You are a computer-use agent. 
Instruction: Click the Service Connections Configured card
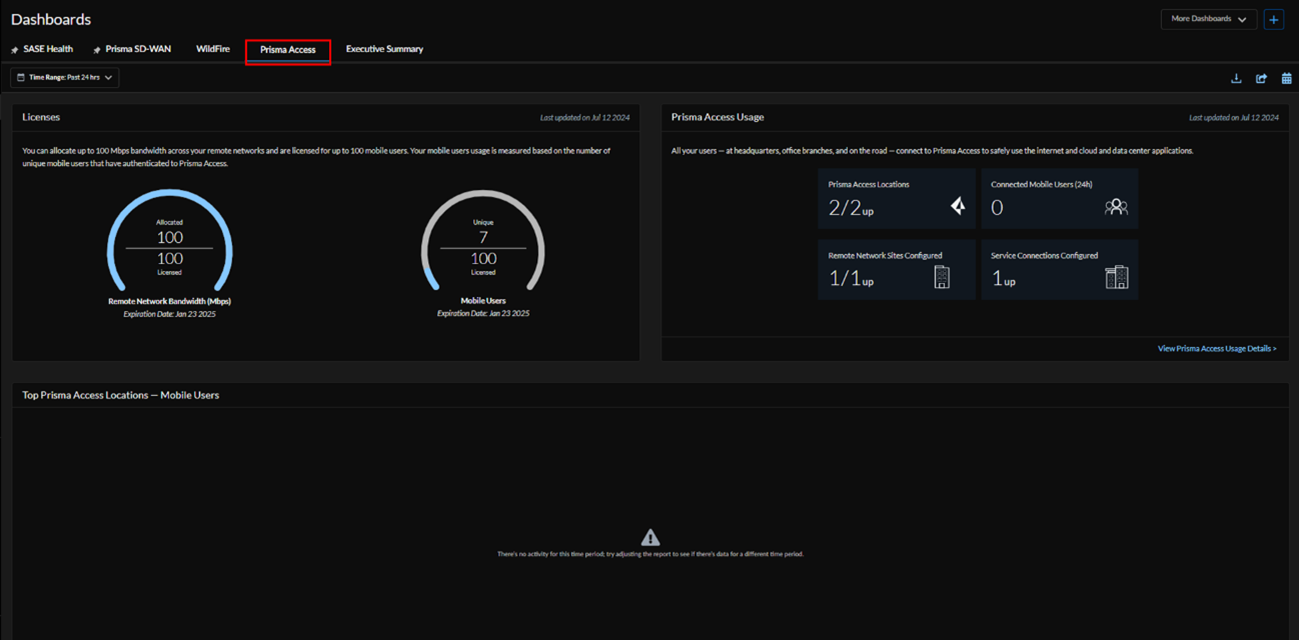(1059, 270)
